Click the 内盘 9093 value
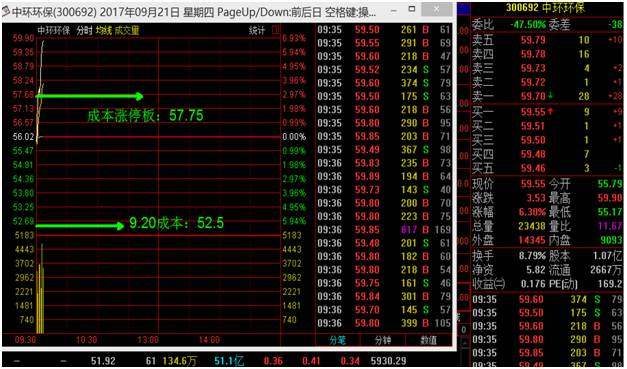 (611, 240)
